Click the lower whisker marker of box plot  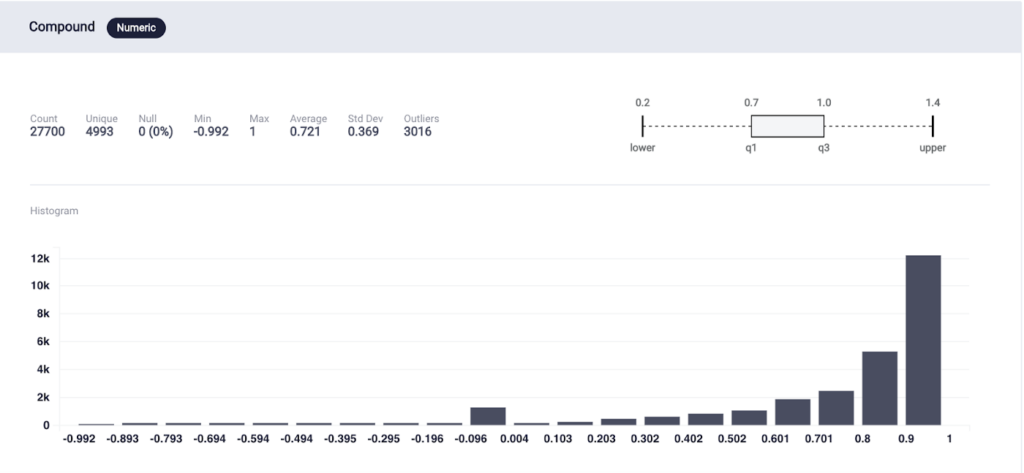643,126
